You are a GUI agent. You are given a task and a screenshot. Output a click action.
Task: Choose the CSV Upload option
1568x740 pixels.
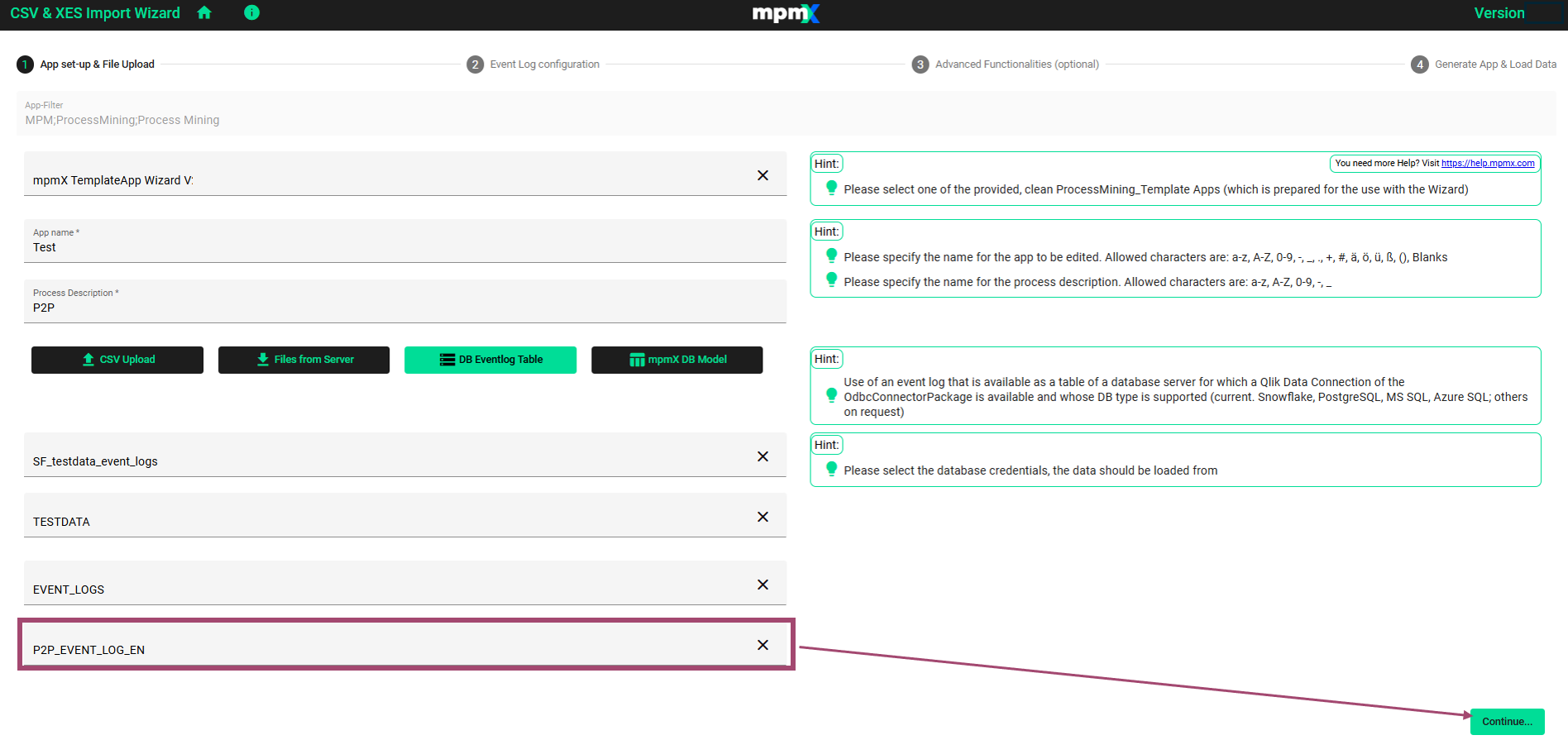coord(117,360)
